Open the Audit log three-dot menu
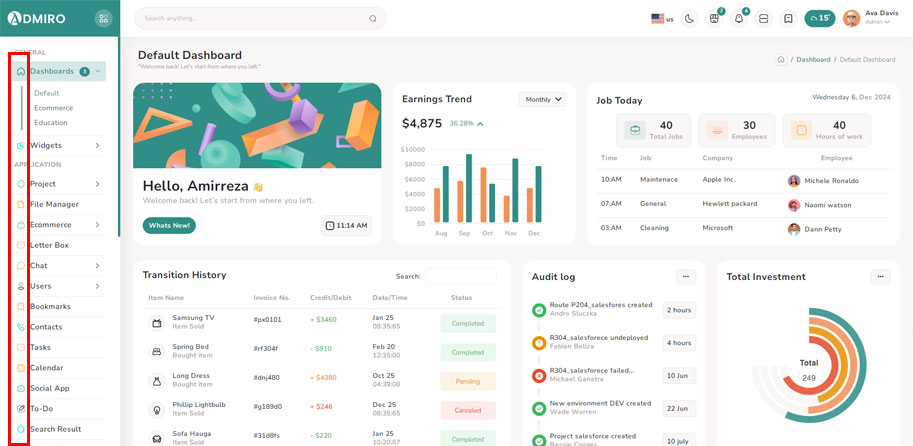This screenshot has height=446, width=913. 685,276
